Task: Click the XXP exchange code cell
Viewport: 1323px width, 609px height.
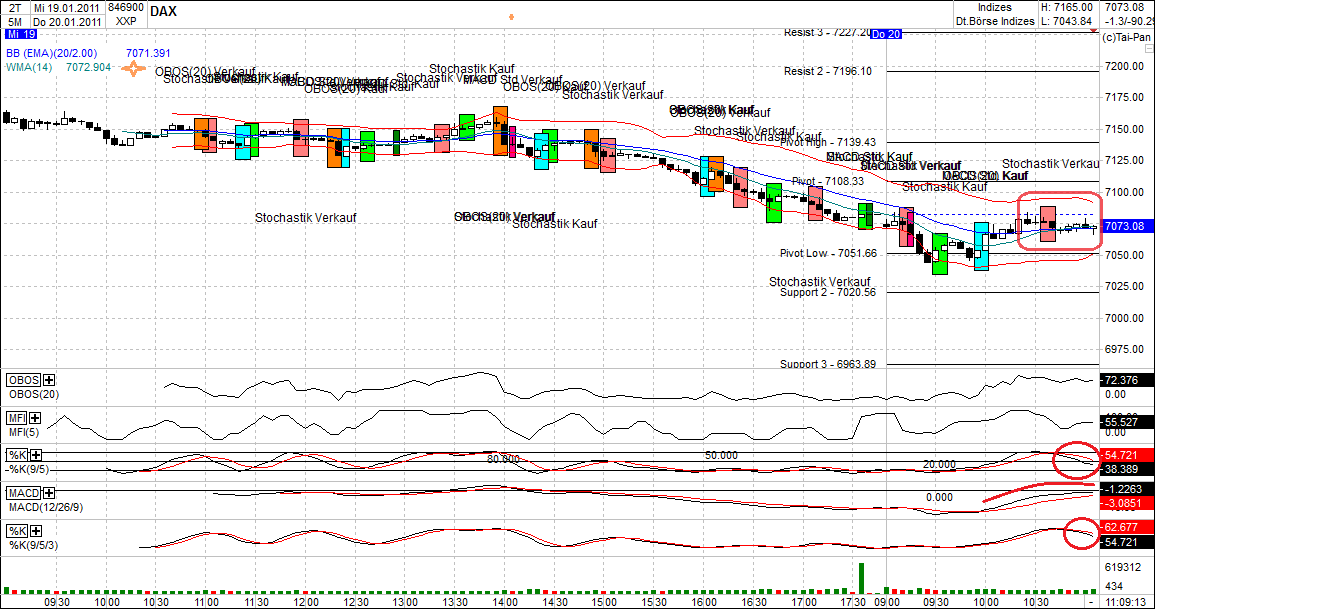Action: click(x=126, y=21)
